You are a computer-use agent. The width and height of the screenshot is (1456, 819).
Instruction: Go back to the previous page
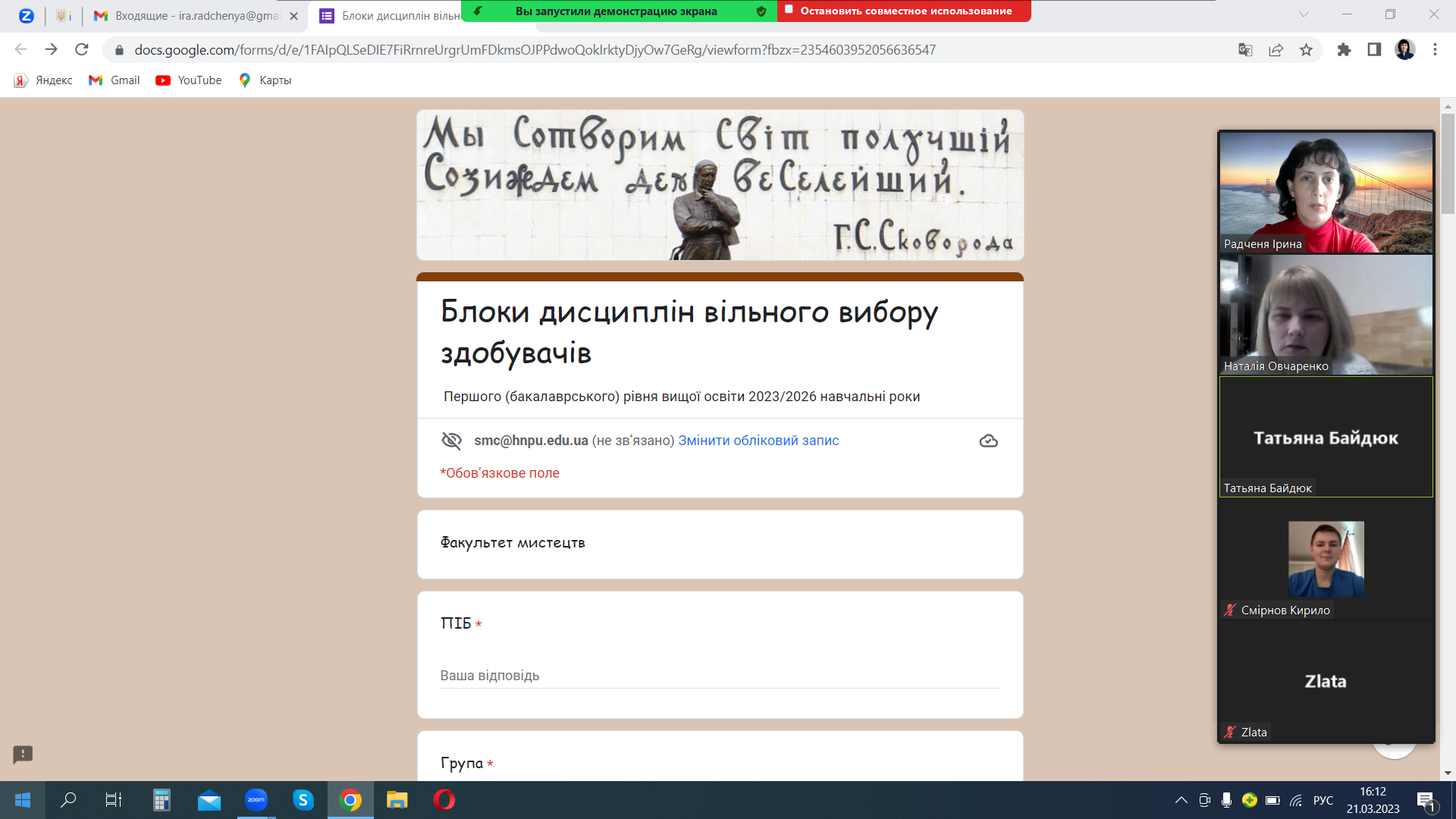[20, 49]
